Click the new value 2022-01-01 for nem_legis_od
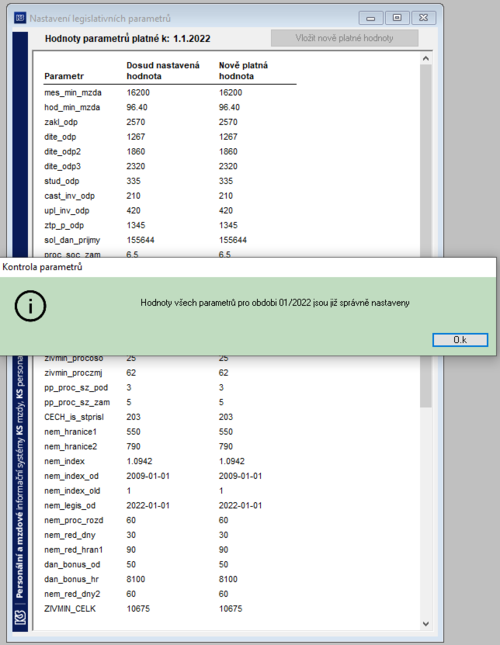 (240, 506)
